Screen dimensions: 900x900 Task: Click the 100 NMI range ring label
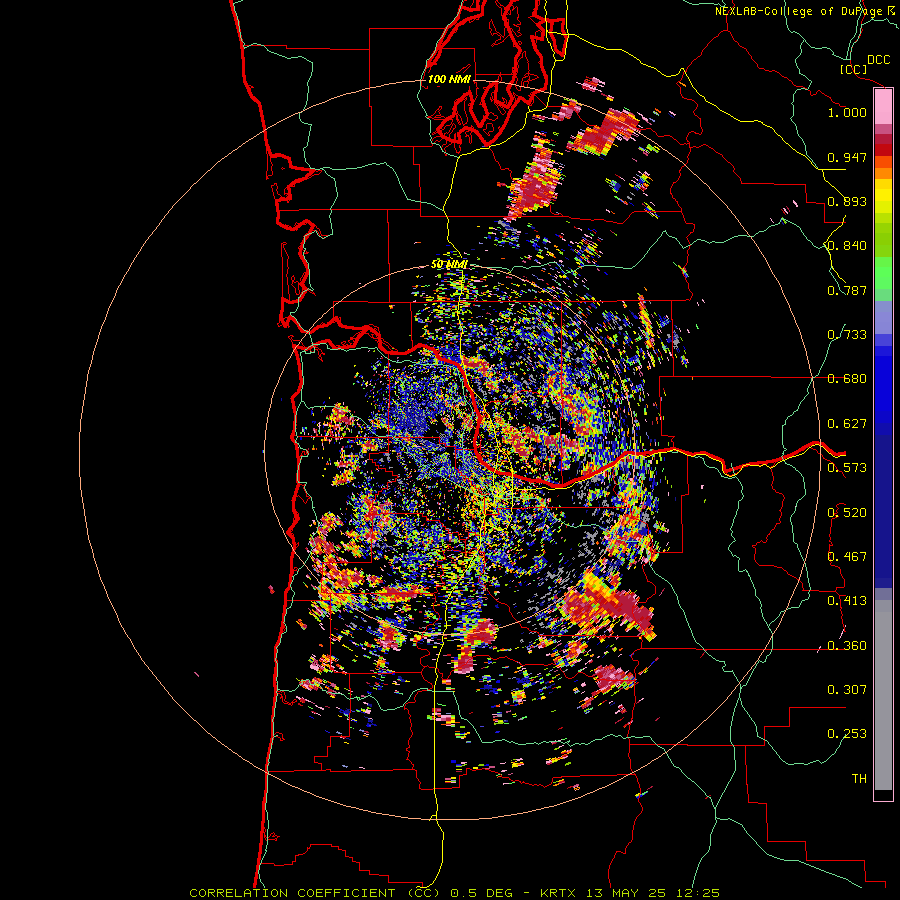point(449,79)
